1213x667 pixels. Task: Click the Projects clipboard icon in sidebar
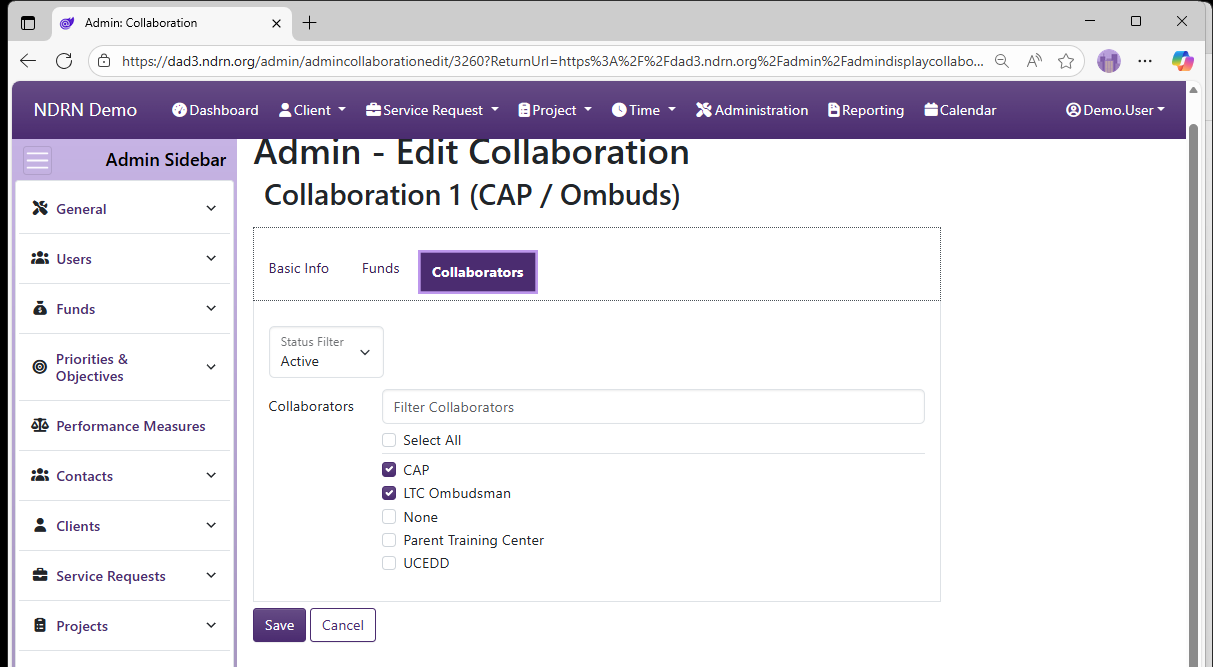40,626
